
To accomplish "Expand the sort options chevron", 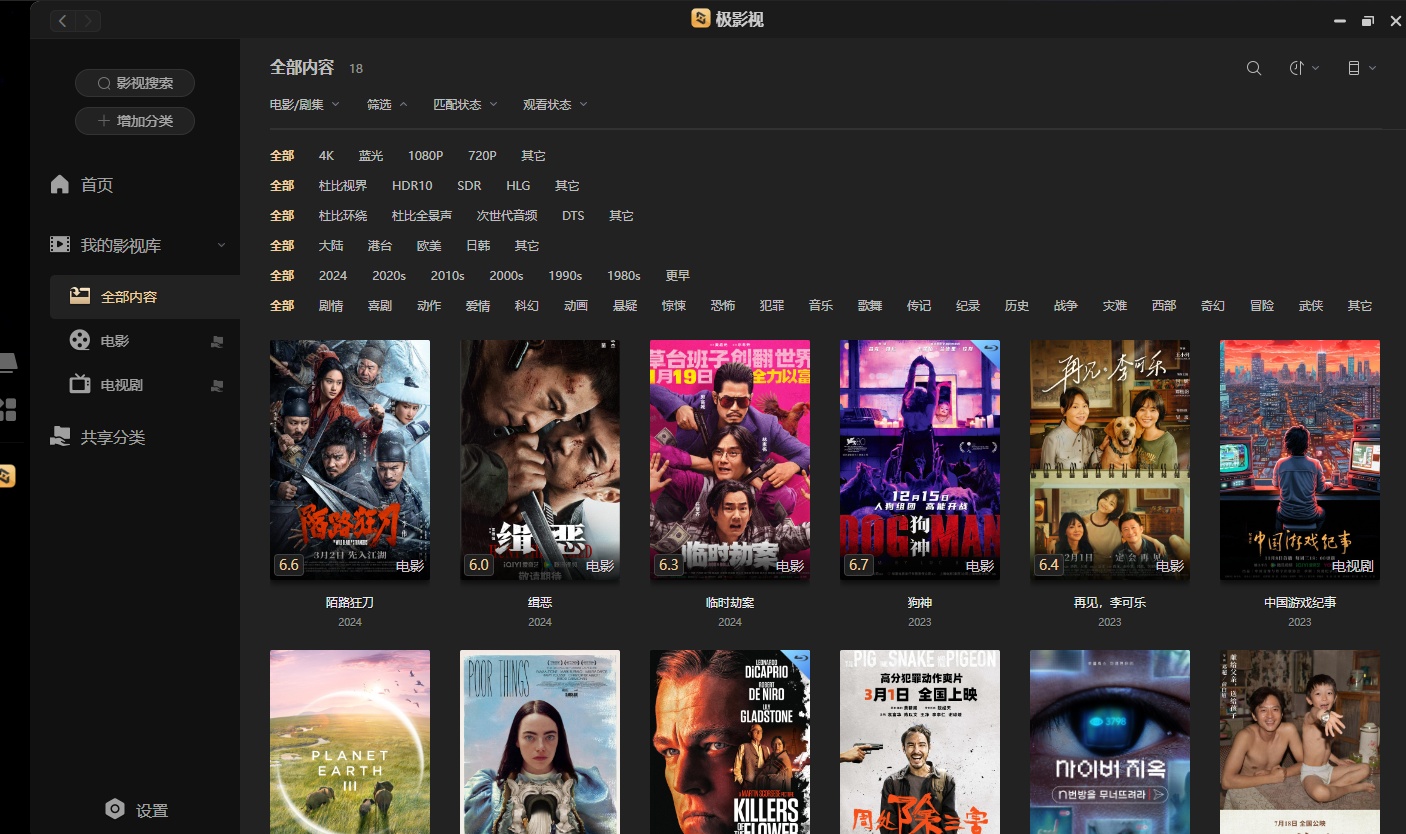I will pyautogui.click(x=1316, y=68).
